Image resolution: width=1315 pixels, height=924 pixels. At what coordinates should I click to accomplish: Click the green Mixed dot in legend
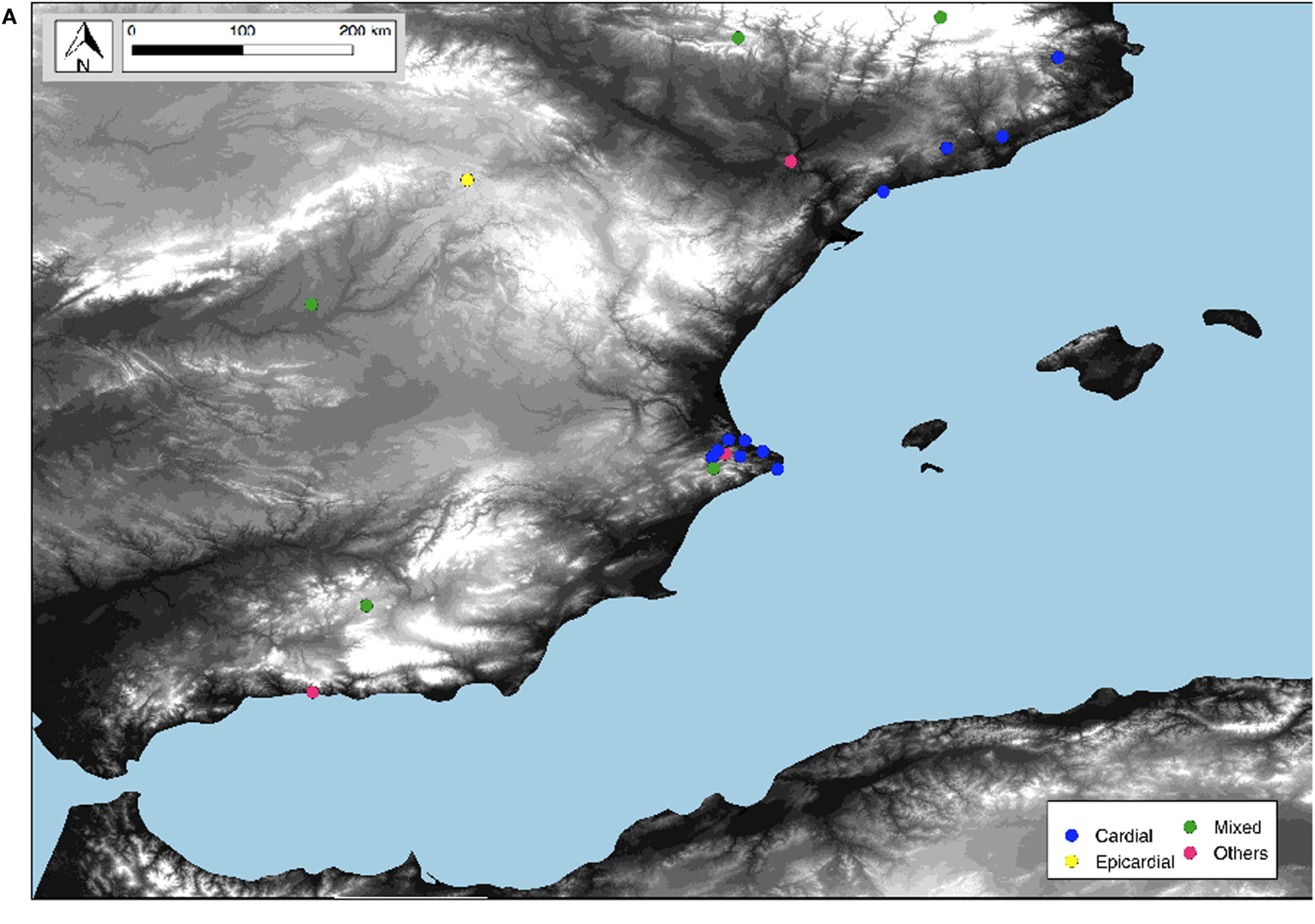point(1190,828)
